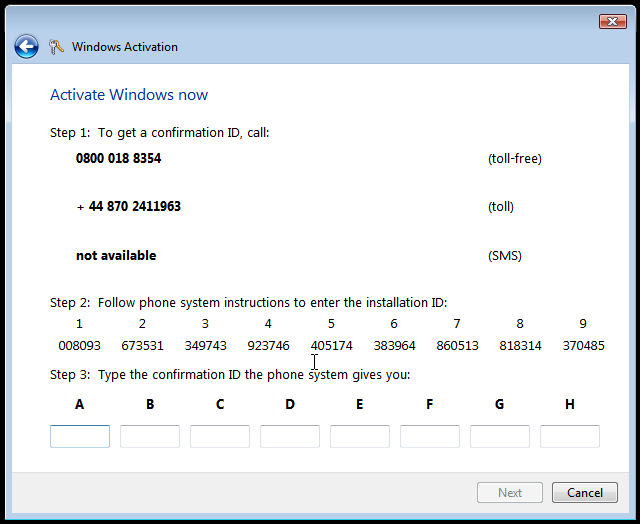Viewport: 640px width, 524px height.
Task: Close the Windows Activation window
Action: [612, 21]
